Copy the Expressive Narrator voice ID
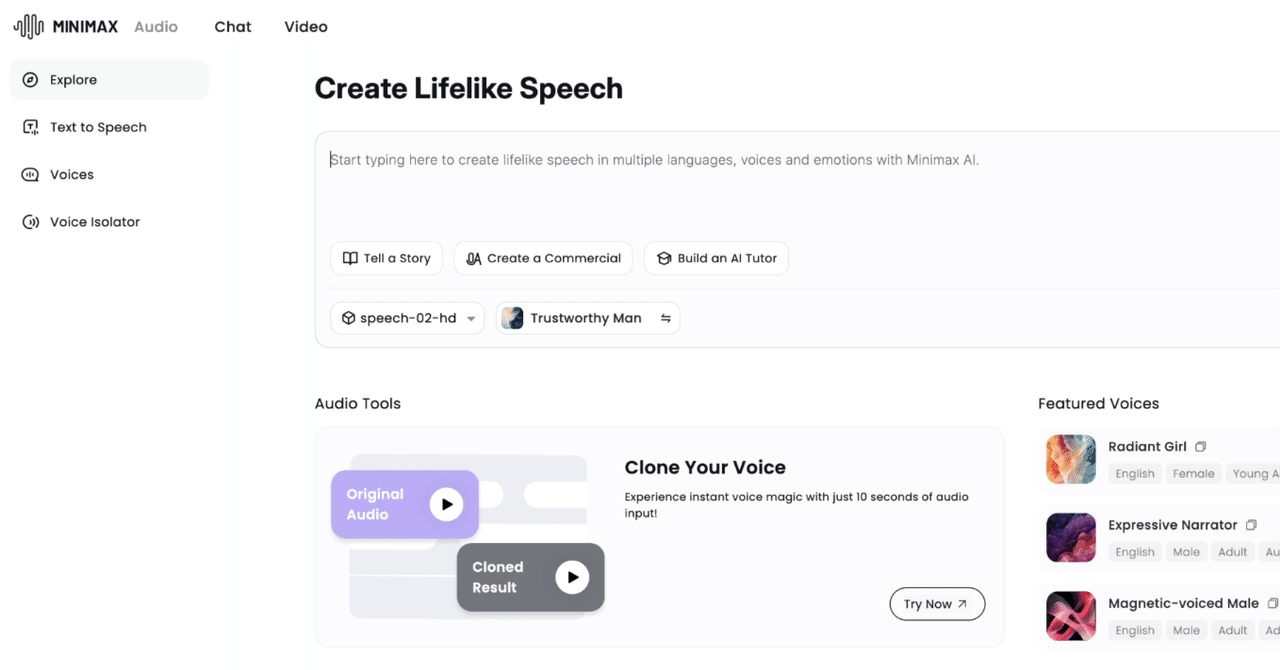 1251,525
